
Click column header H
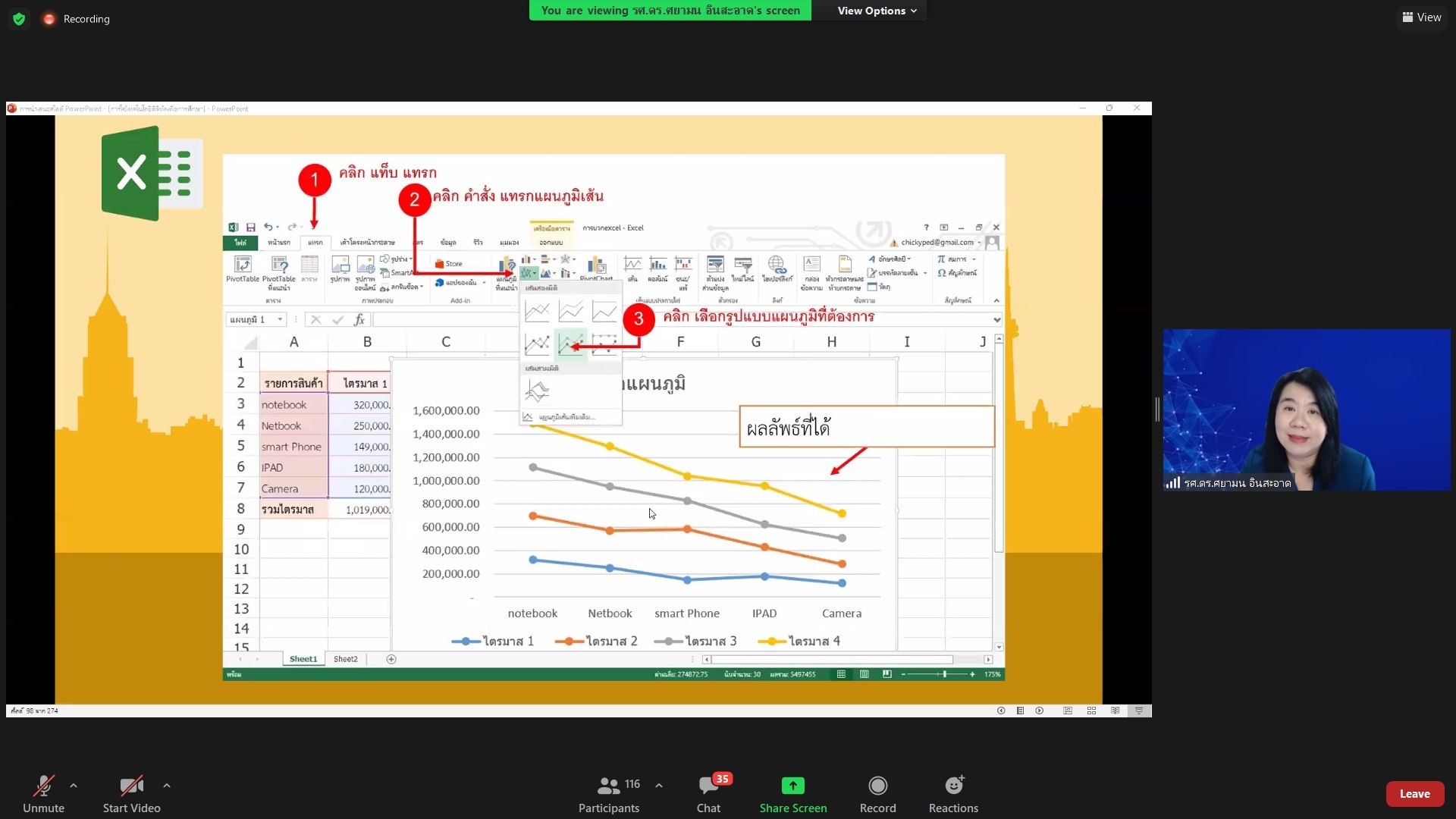coord(831,342)
